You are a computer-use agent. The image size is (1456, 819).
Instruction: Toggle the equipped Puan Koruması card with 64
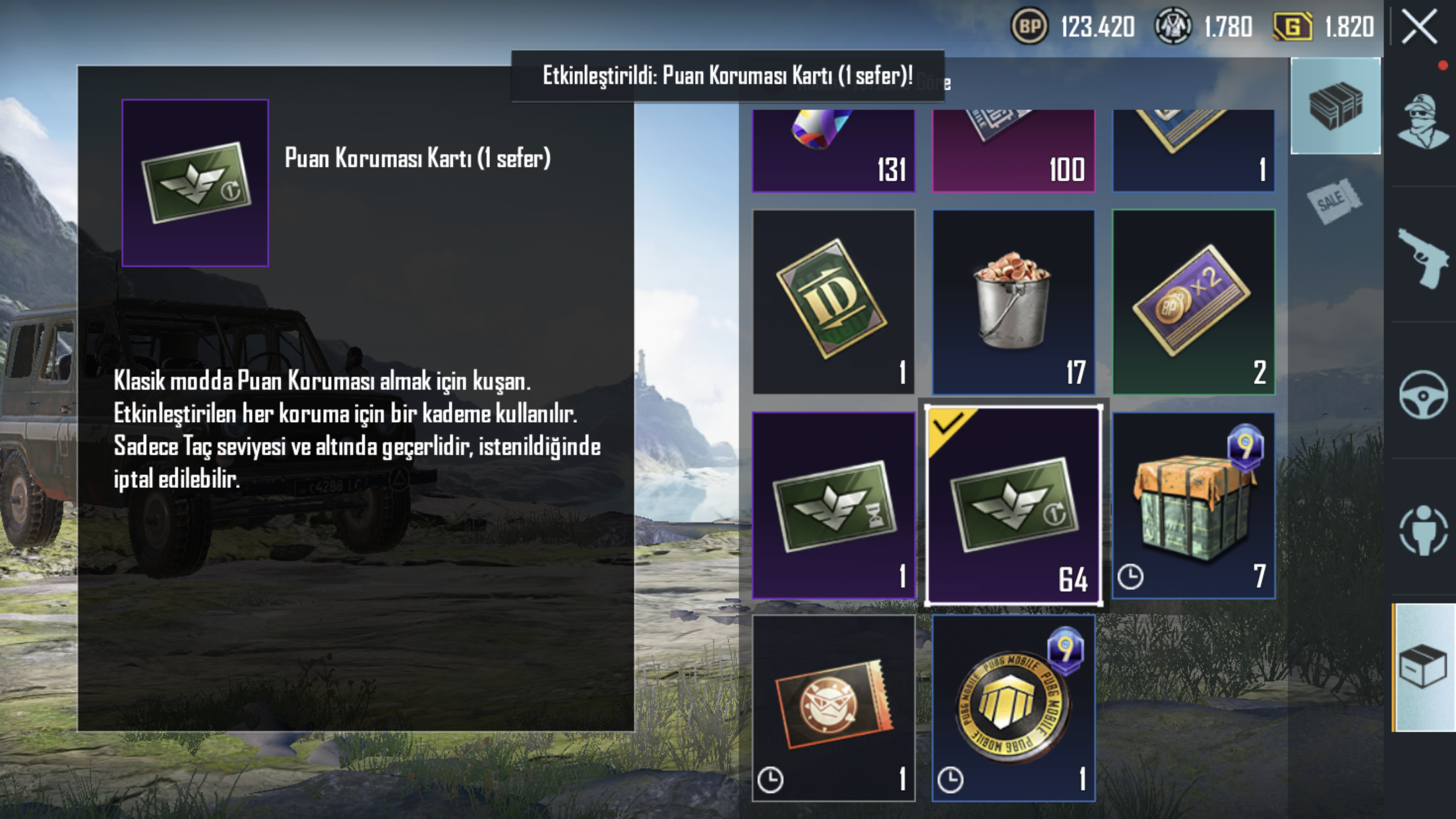coord(1014,506)
